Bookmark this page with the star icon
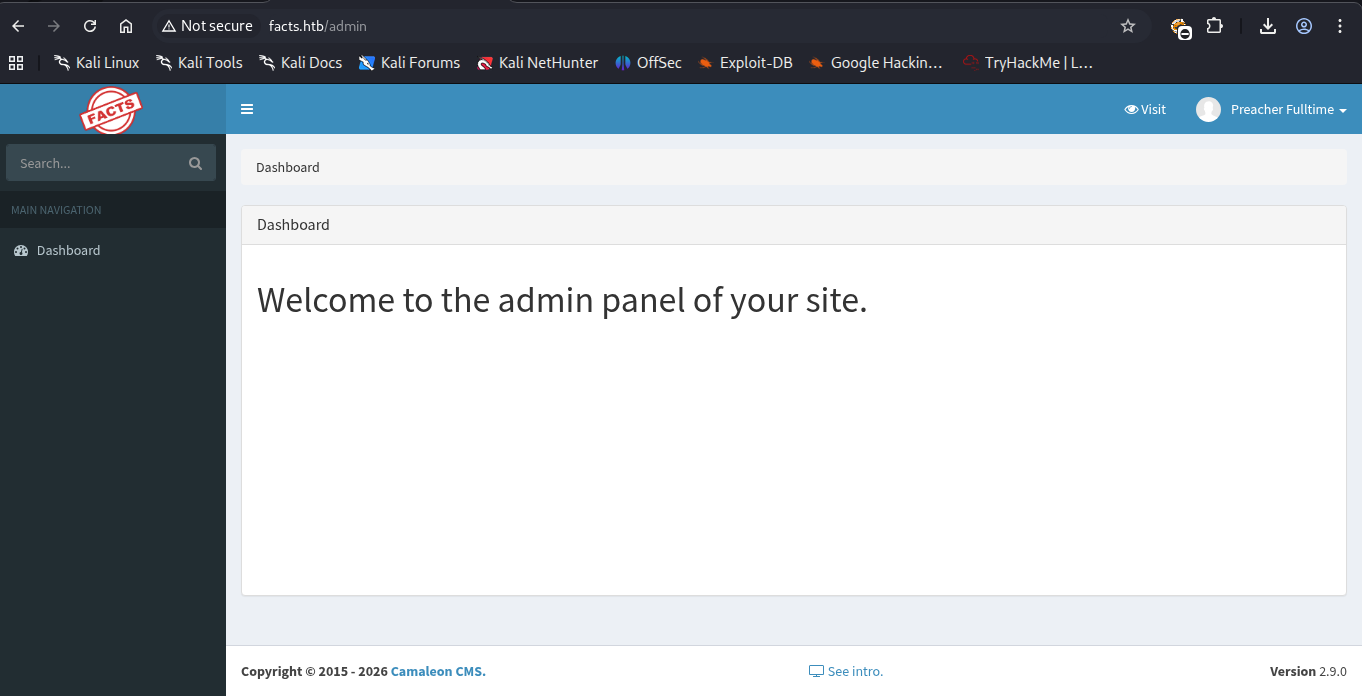This screenshot has width=1362, height=696. tap(1128, 26)
